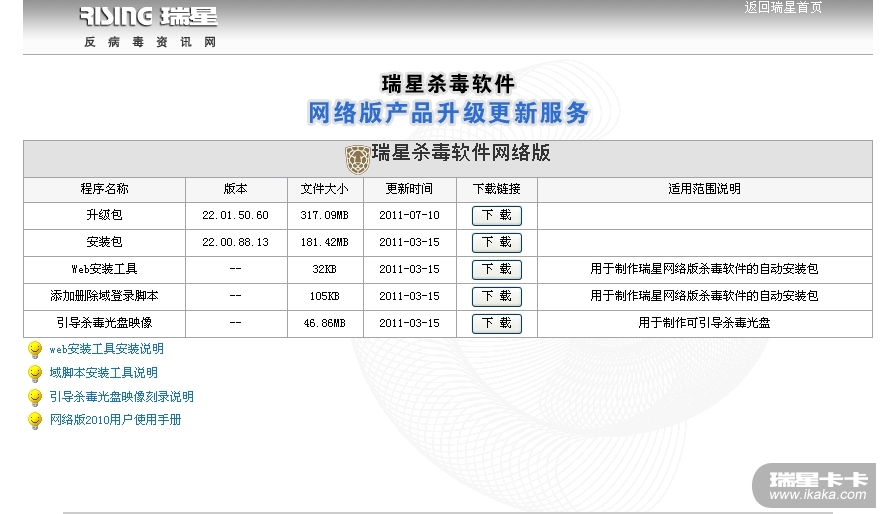Click the 版本 column header
885x514 pixels.
point(235,189)
